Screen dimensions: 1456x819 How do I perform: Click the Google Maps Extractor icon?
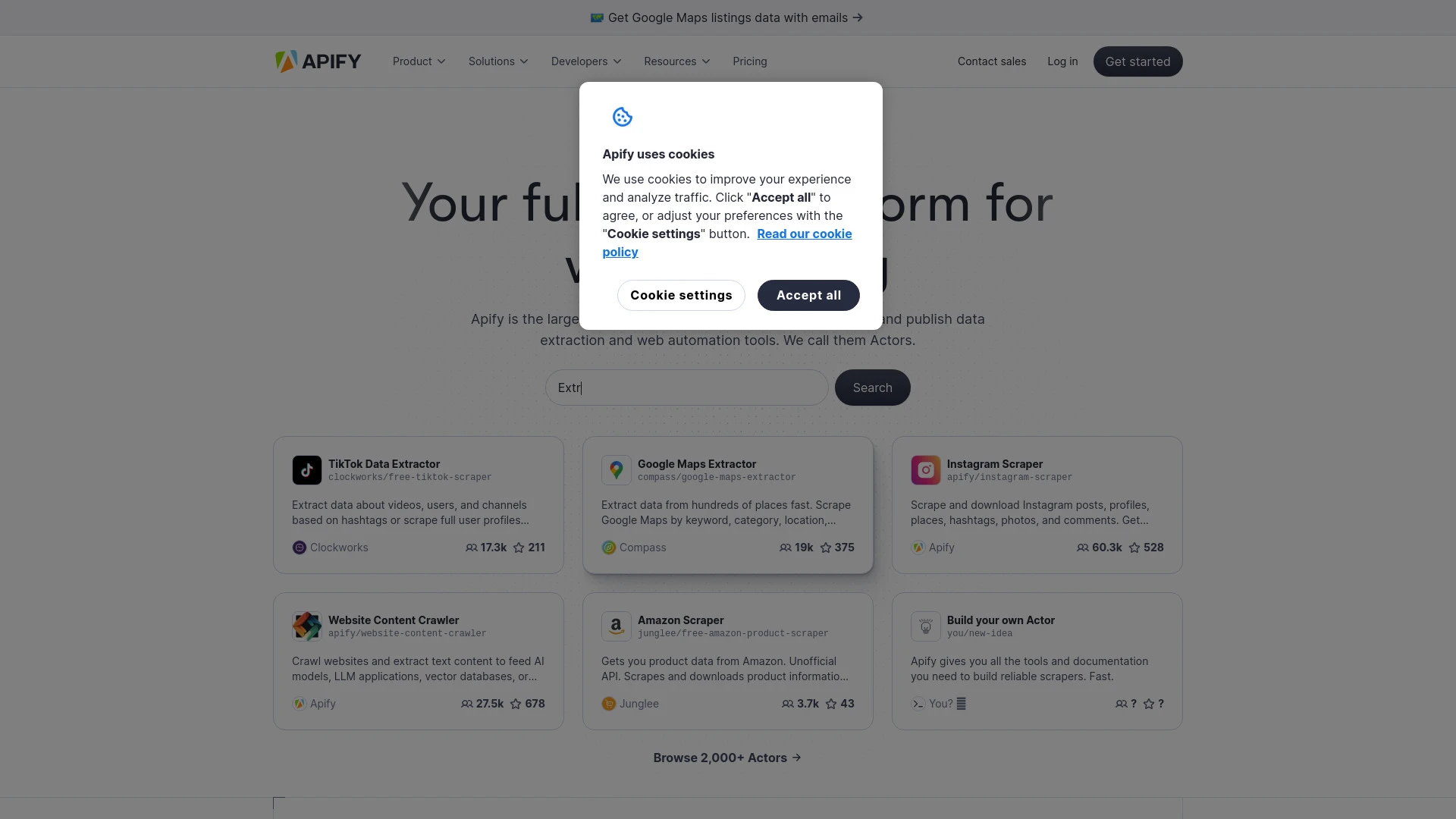click(616, 470)
